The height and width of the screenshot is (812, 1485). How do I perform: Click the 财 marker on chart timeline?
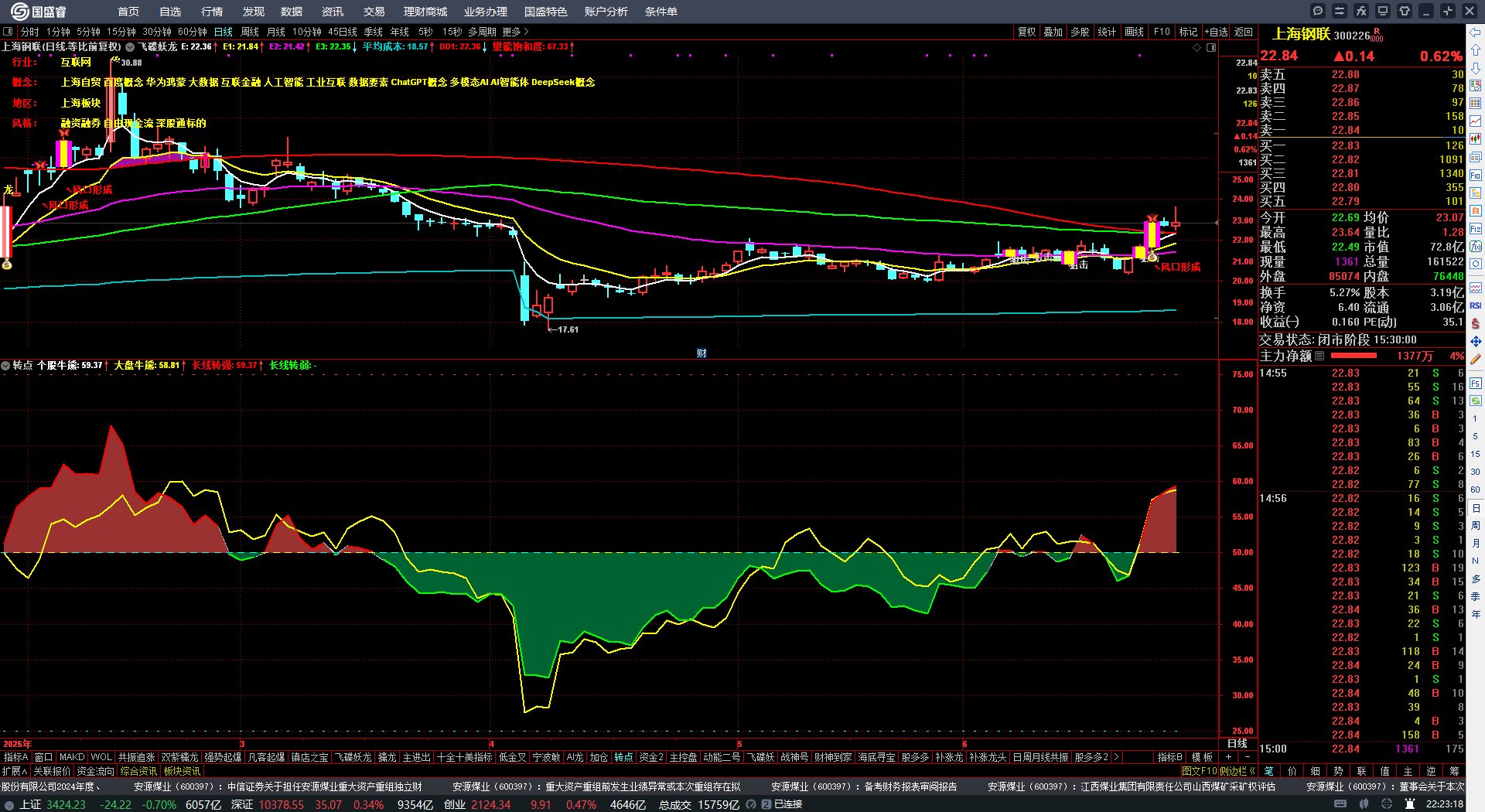702,353
